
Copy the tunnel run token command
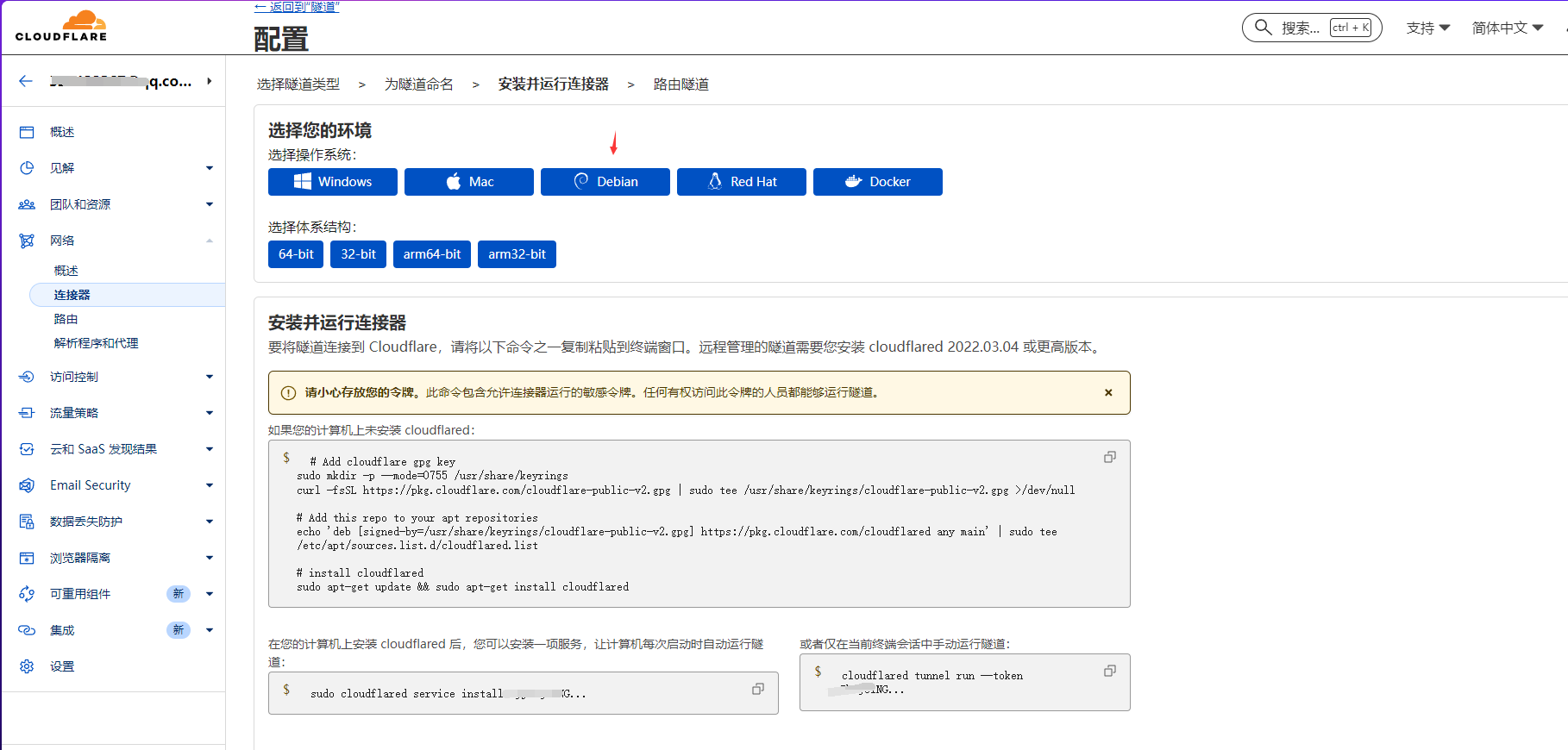(1109, 671)
